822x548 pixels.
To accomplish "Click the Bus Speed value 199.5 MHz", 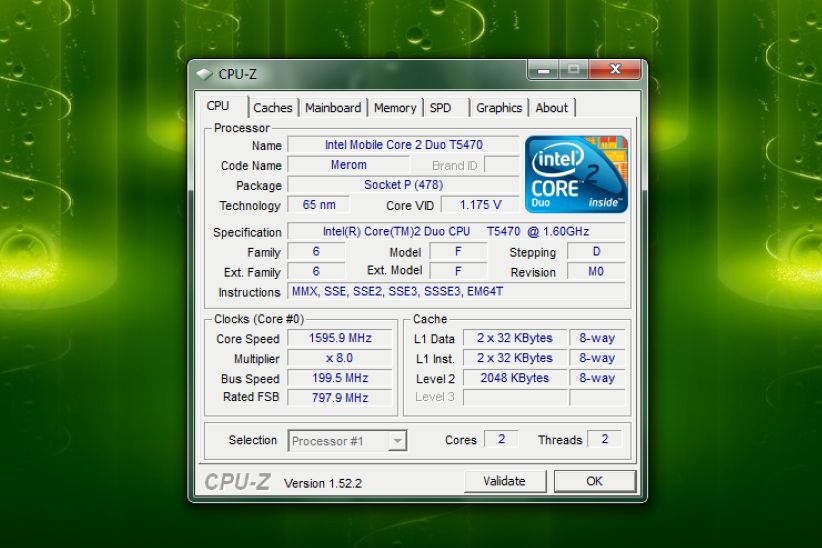I will 340,378.
